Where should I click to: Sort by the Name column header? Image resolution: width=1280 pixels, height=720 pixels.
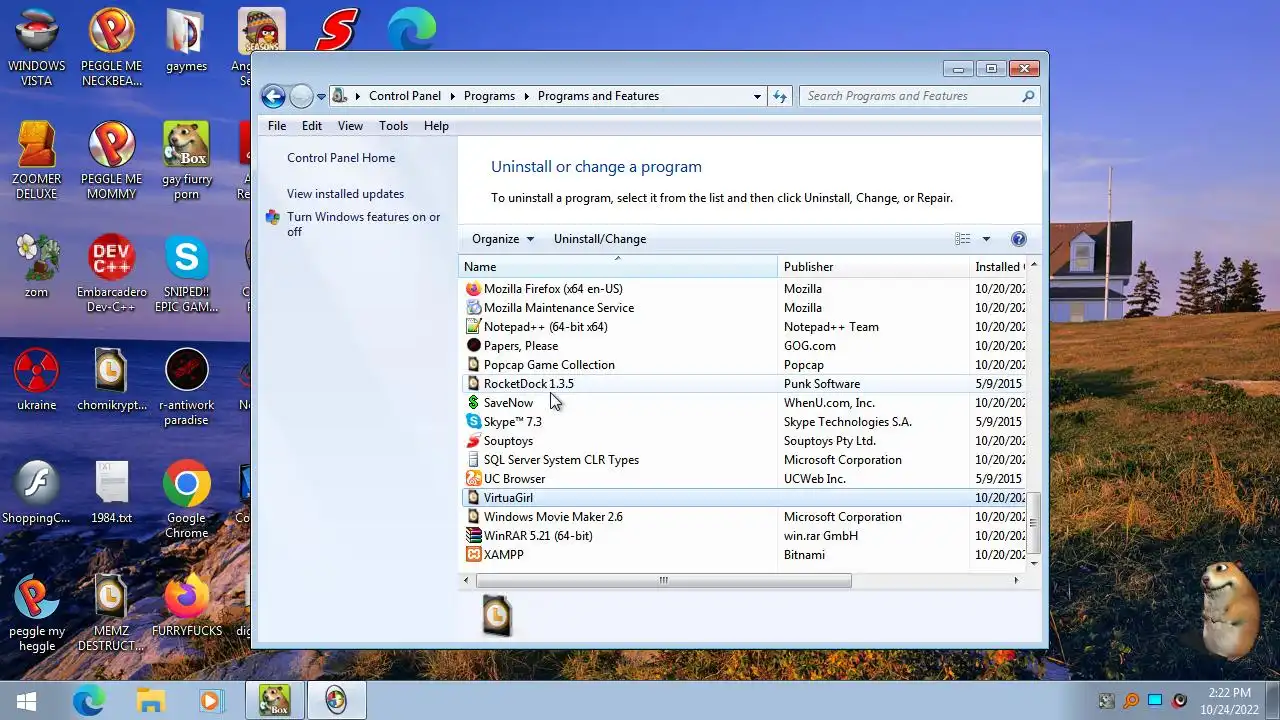click(618, 267)
